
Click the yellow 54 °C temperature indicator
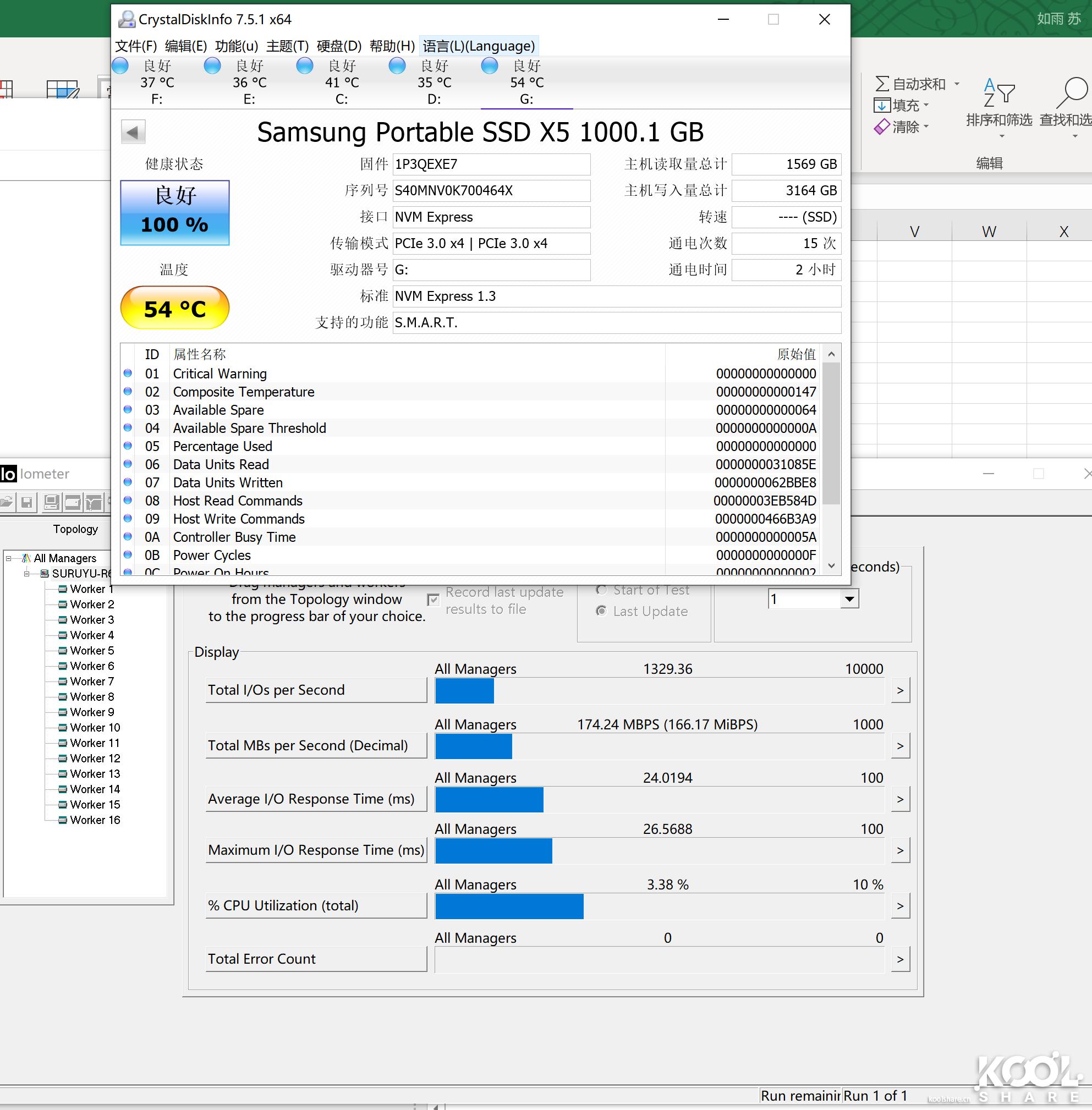click(x=174, y=309)
